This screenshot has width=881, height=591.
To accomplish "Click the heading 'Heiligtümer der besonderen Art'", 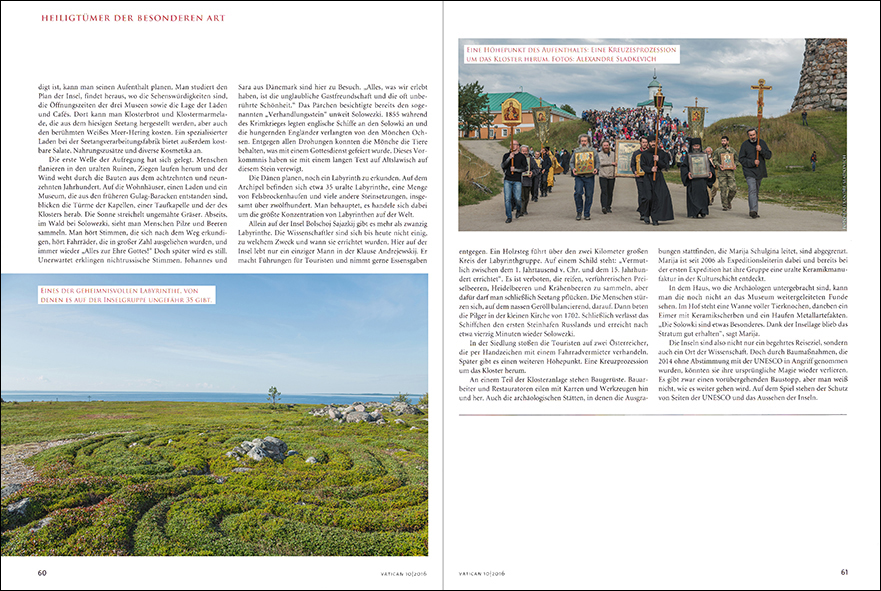I will point(133,18).
